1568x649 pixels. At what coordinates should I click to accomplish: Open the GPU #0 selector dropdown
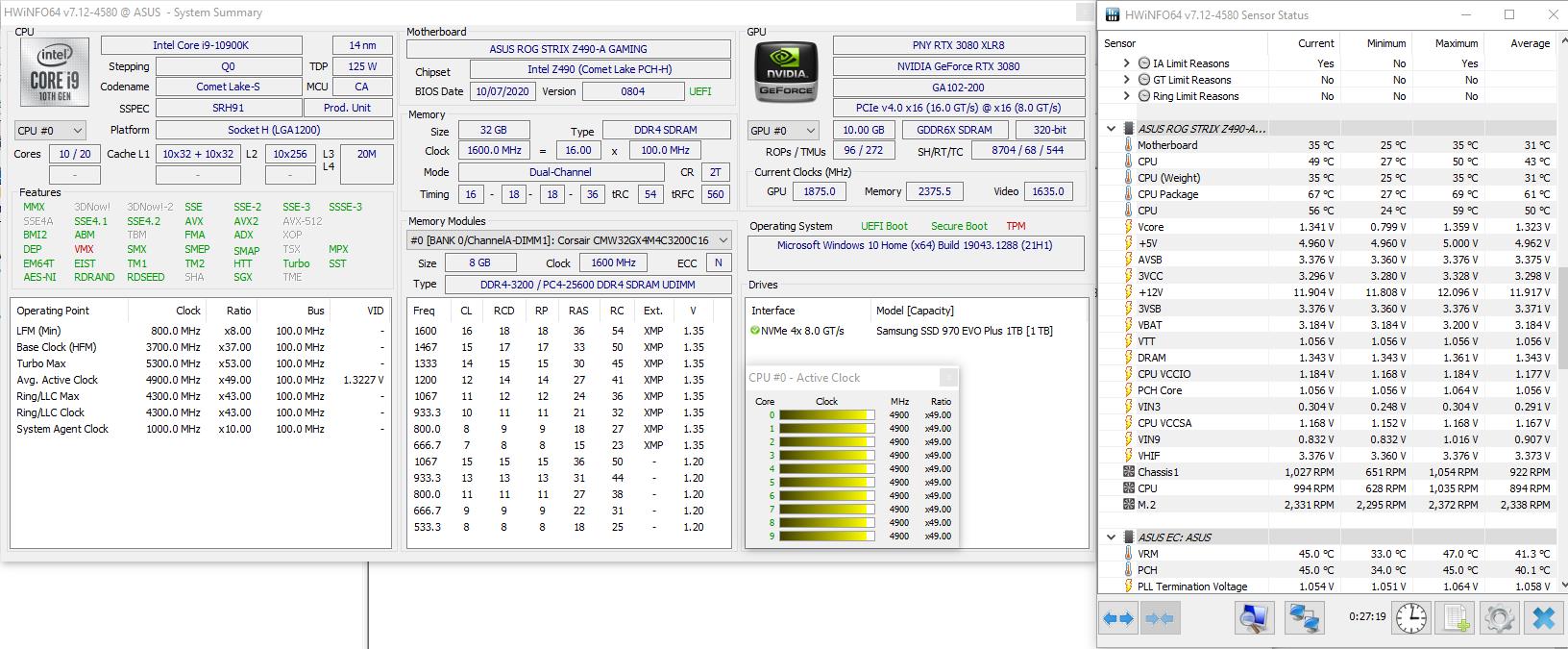(783, 130)
